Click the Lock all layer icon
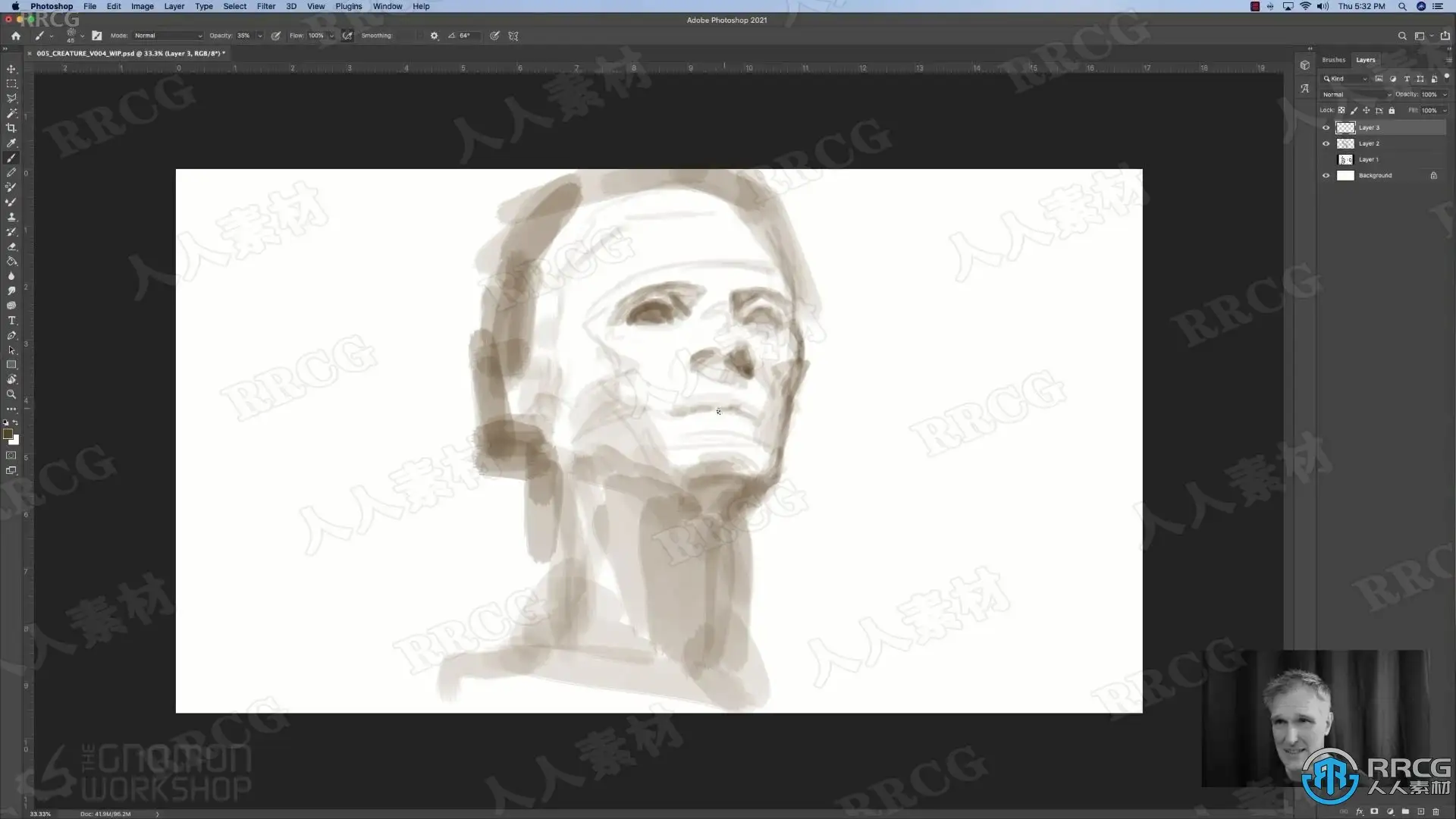This screenshot has height=819, width=1456. [1392, 111]
